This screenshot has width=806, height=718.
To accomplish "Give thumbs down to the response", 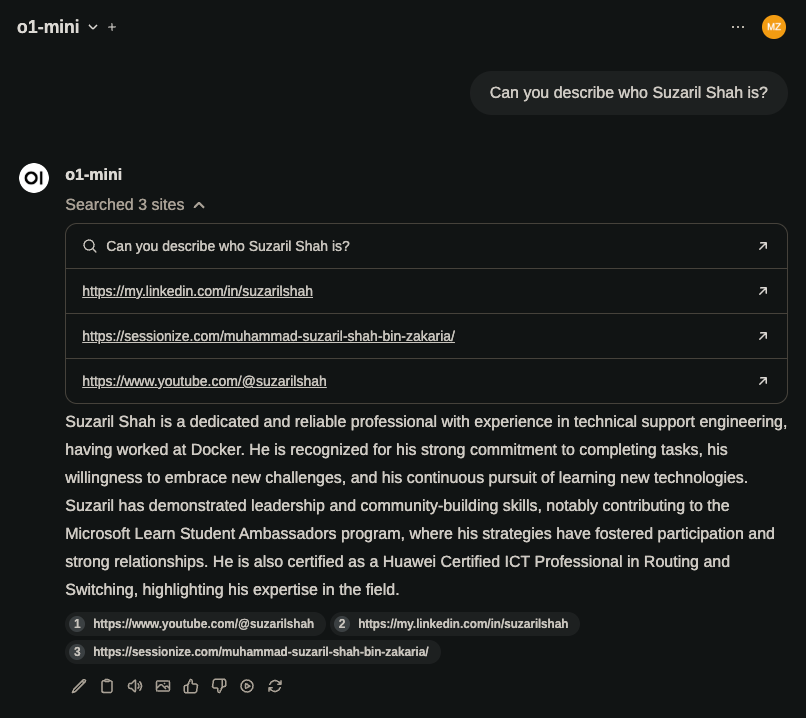I will (219, 686).
